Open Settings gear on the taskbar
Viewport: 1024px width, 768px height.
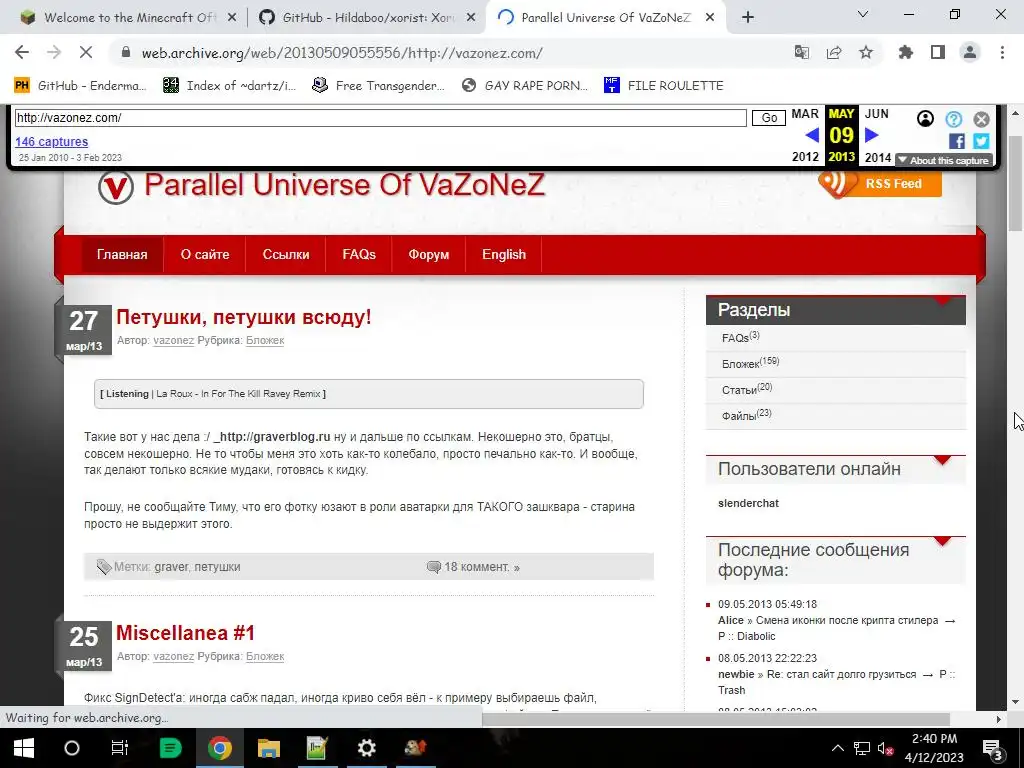pyautogui.click(x=366, y=748)
